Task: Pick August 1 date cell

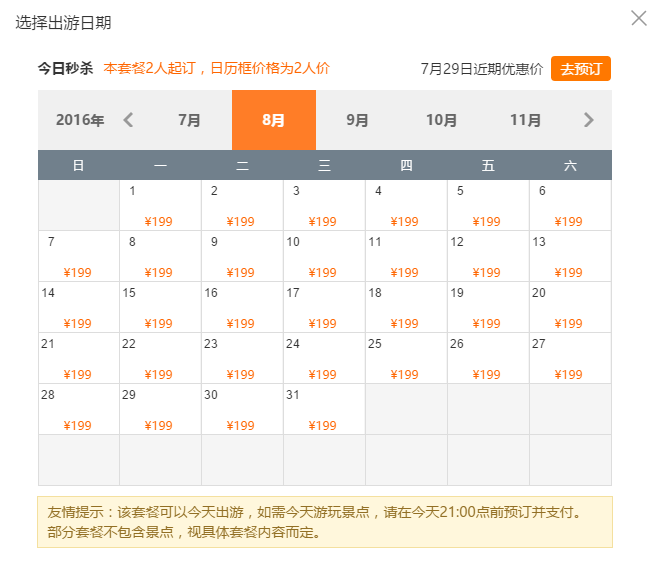Action: coord(160,206)
